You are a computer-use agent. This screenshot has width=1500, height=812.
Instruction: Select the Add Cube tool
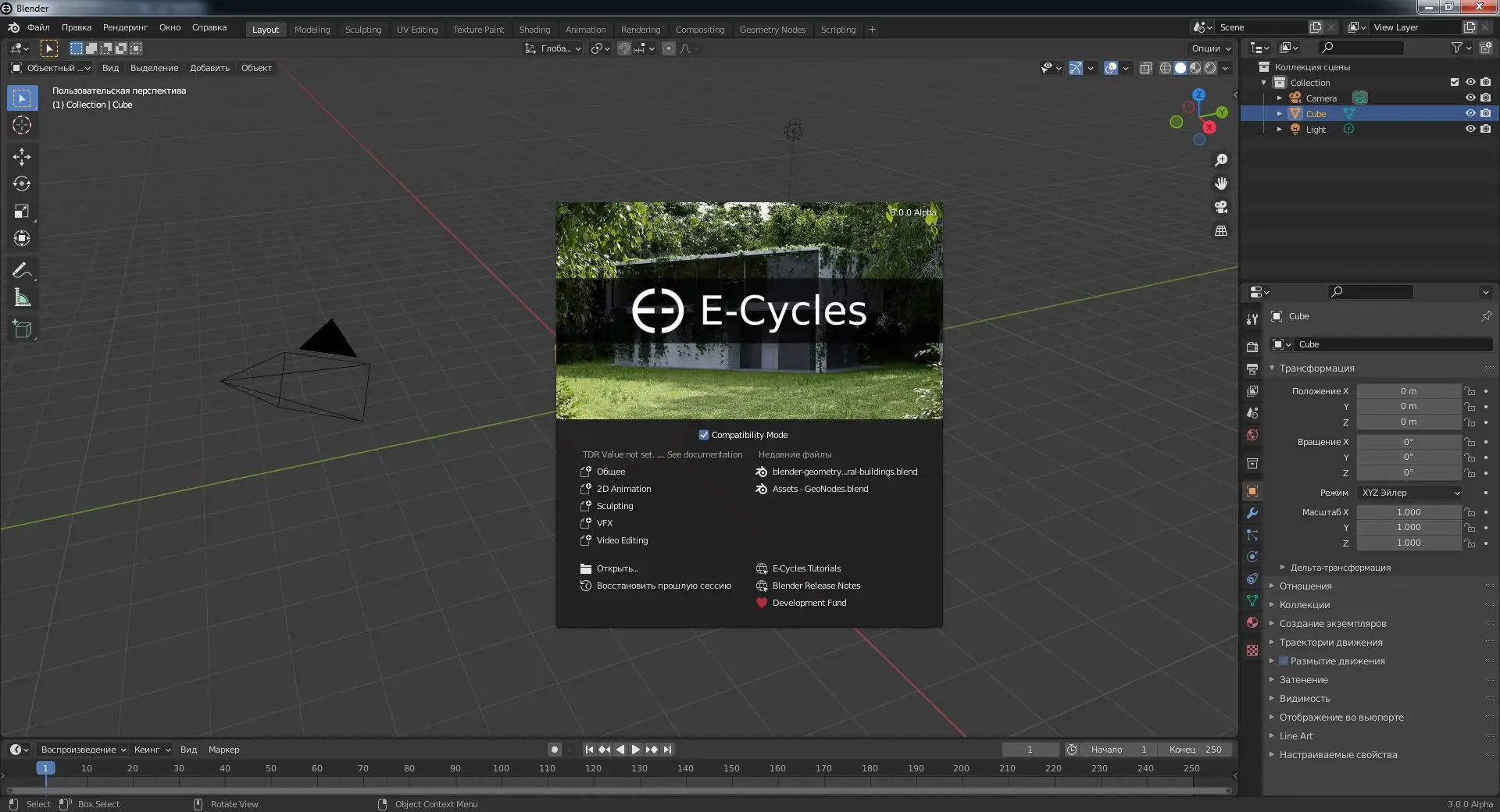(22, 329)
